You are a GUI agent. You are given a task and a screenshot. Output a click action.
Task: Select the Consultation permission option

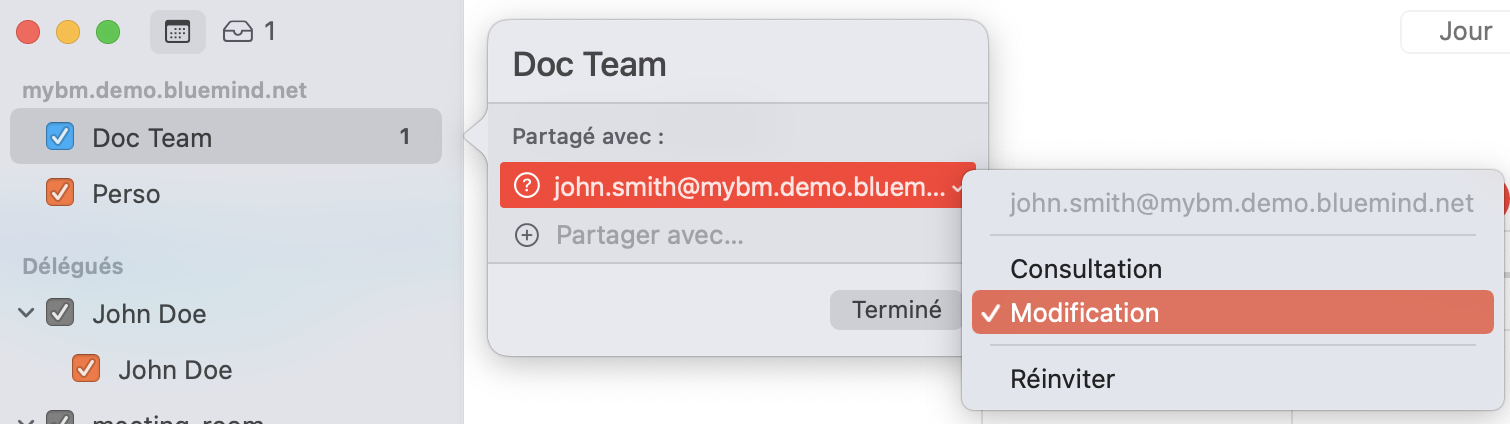click(1086, 269)
